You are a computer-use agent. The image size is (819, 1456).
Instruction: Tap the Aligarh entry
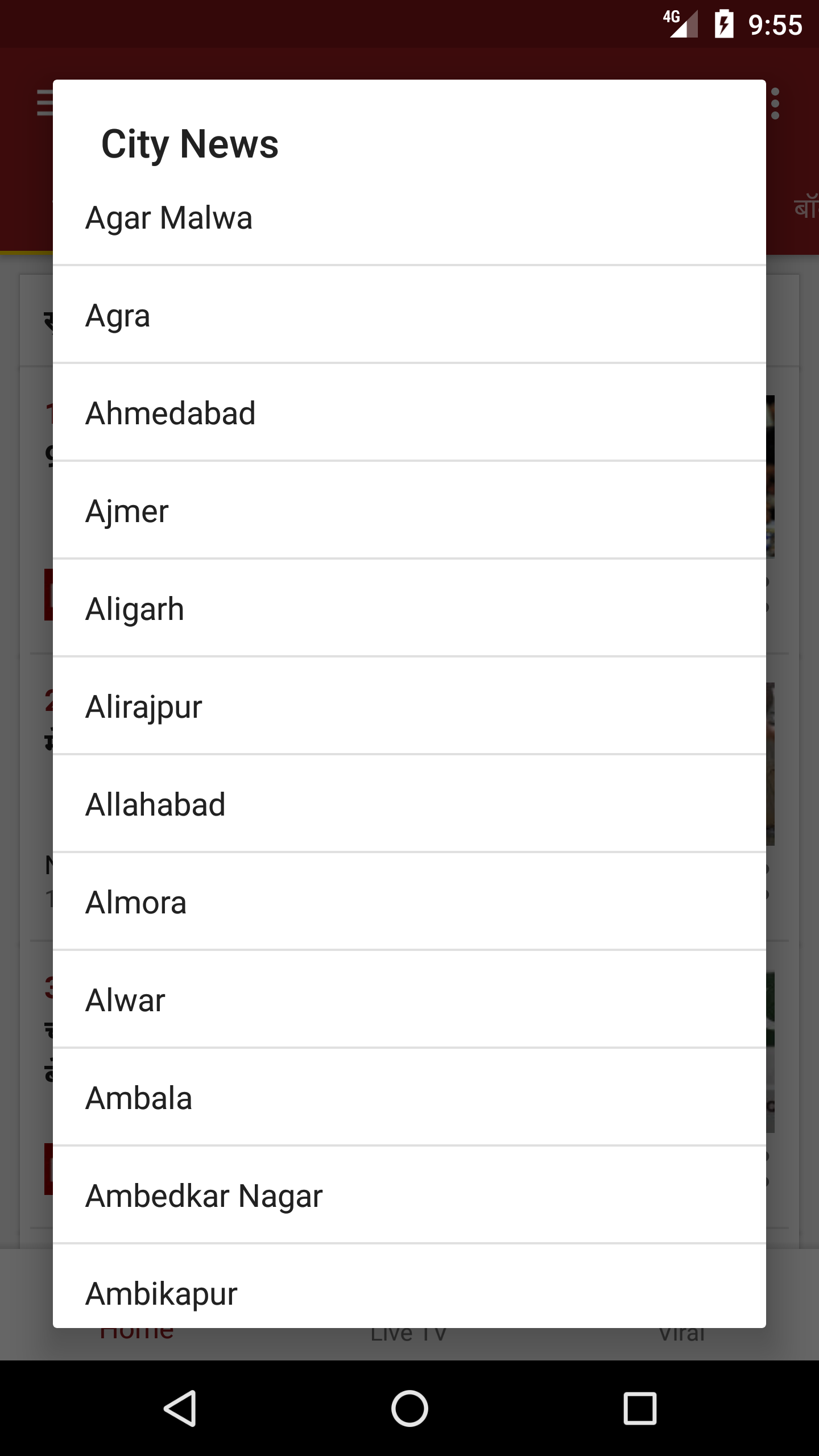click(x=409, y=609)
